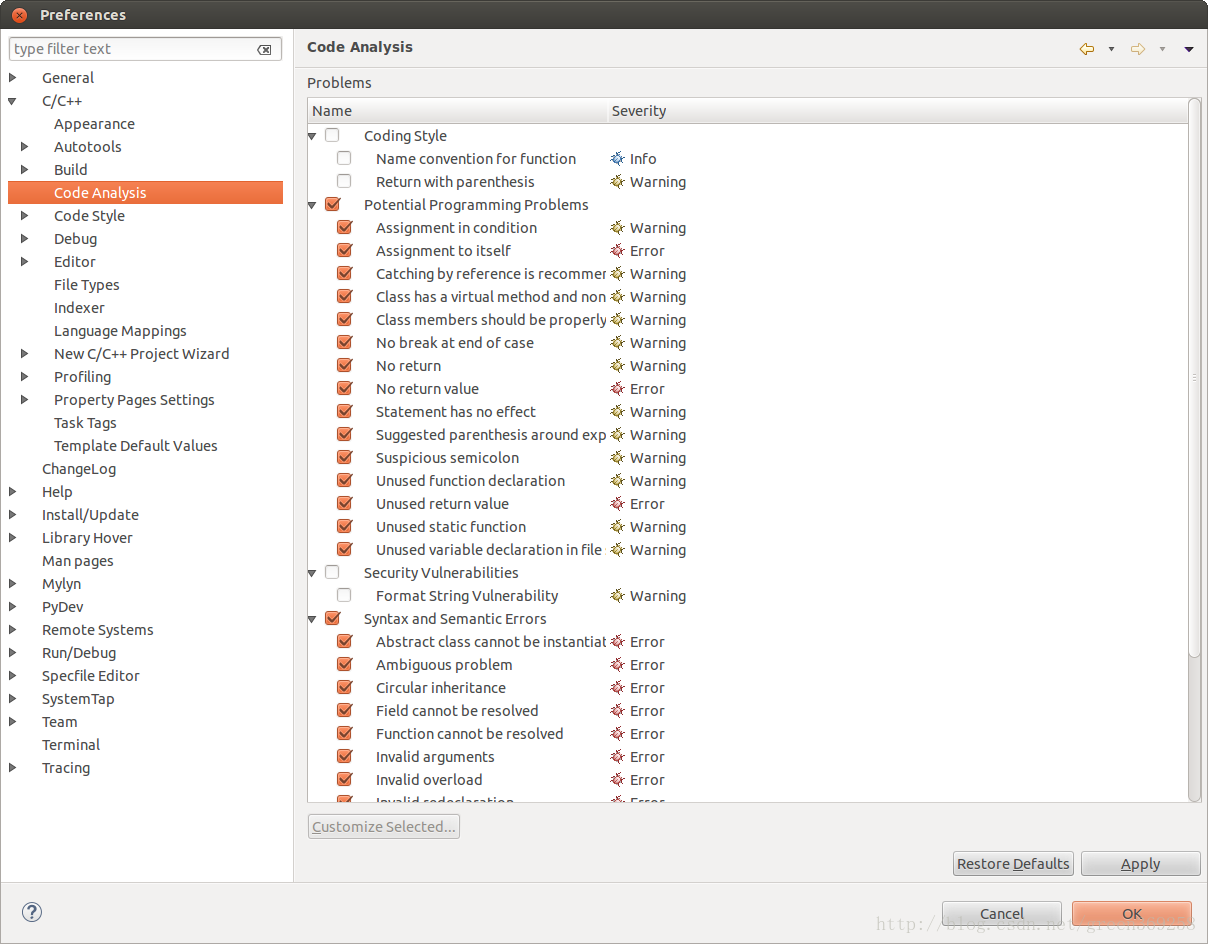The height and width of the screenshot is (944, 1208).
Task: Select Indexer preferences page
Action: pyautogui.click(x=79, y=308)
